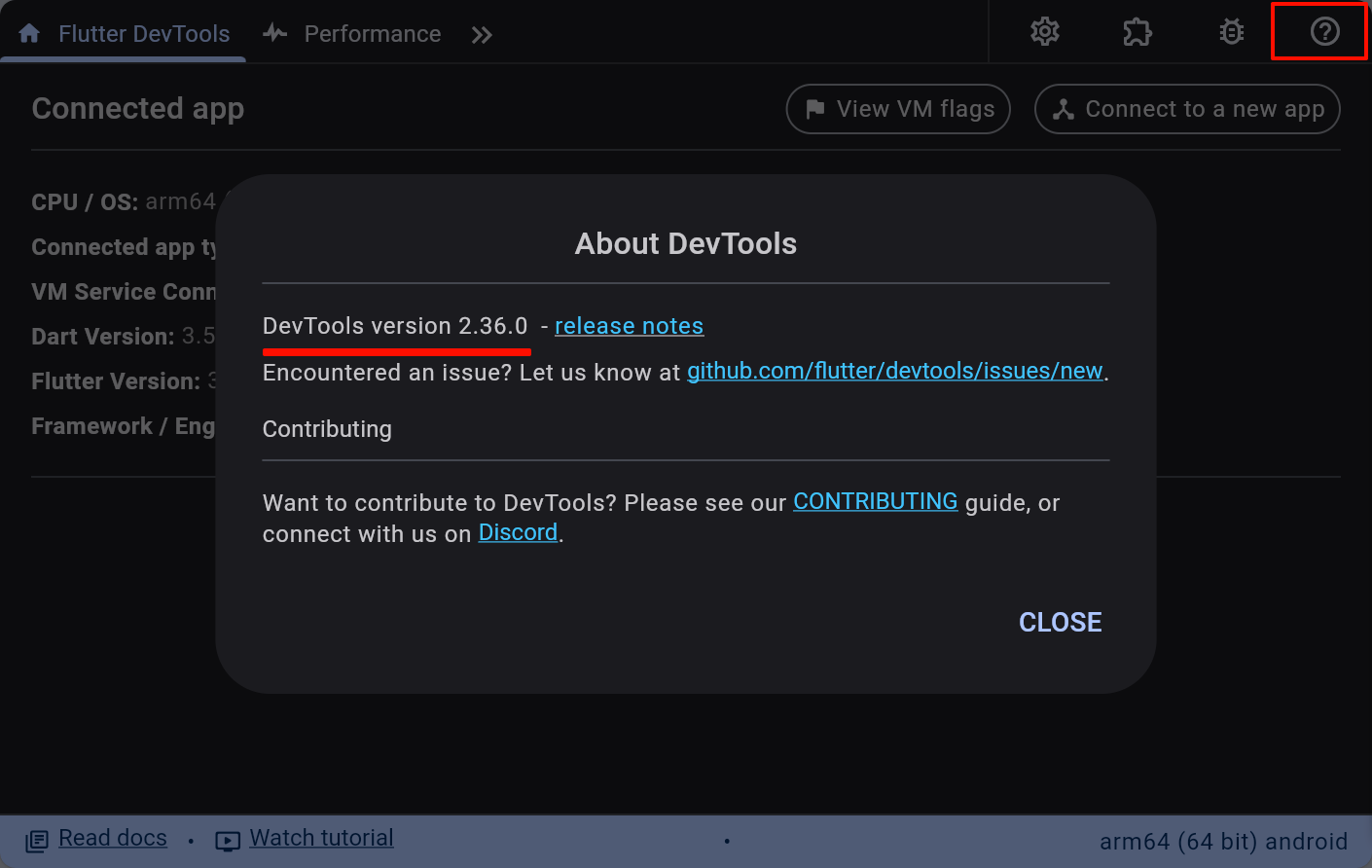Click the View VM flags button
The height and width of the screenshot is (868, 1372).
[x=898, y=109]
